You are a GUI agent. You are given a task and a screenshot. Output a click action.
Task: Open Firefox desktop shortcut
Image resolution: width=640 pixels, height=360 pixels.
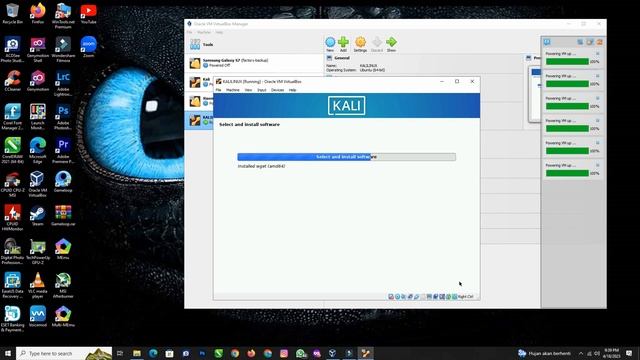click(38, 13)
